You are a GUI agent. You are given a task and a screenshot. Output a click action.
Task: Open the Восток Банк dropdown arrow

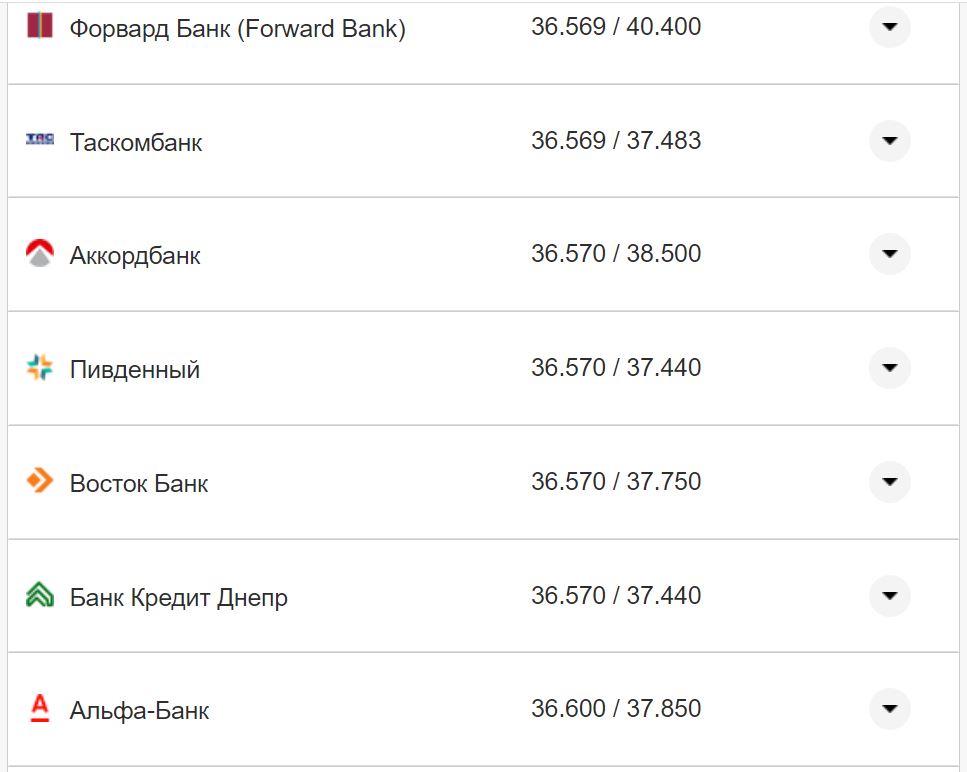(x=889, y=482)
